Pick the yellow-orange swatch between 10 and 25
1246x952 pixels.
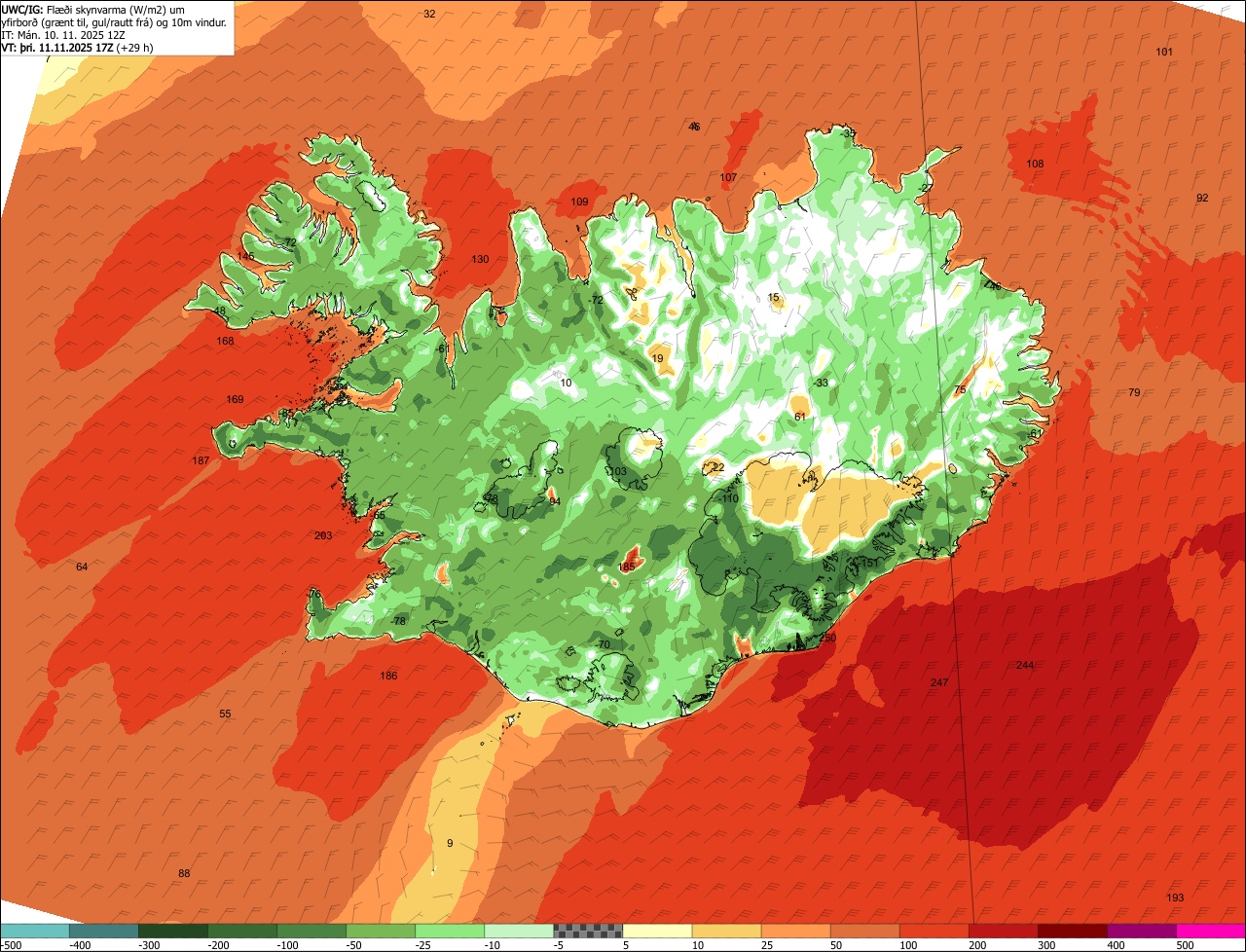coord(726,931)
